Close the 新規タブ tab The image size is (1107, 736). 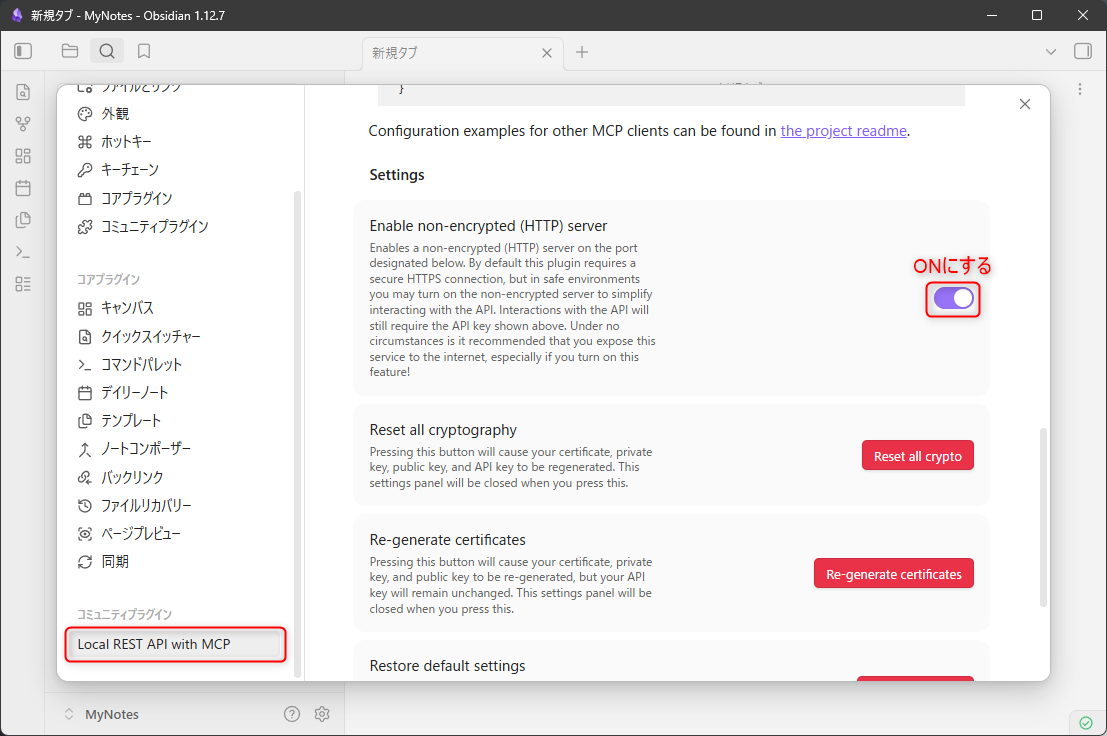click(x=546, y=53)
